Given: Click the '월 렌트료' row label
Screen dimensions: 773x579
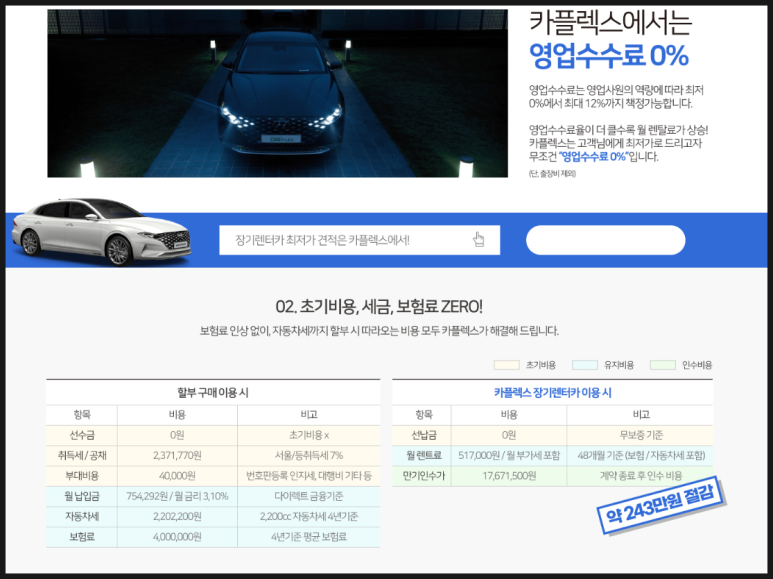Looking at the screenshot, I should 424,455.
